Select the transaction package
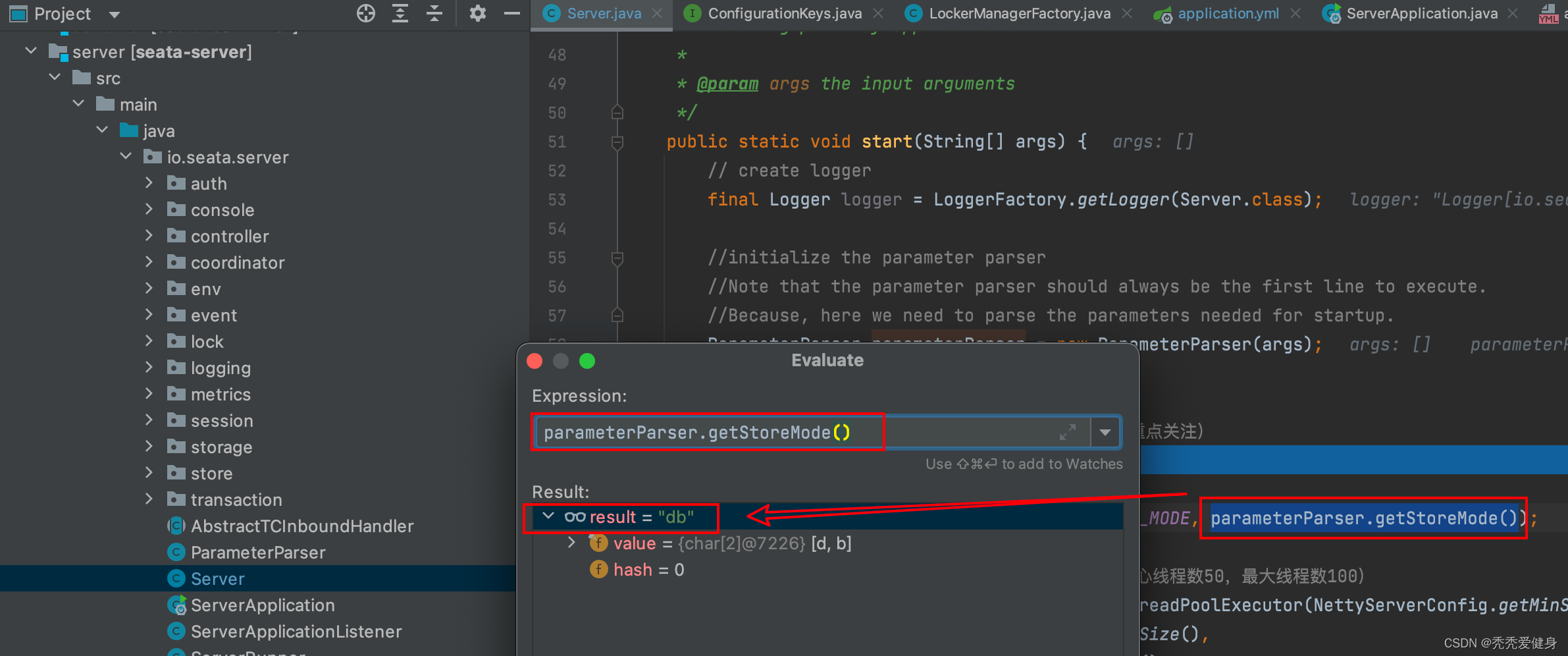Screen dimensions: 1568x656 click(x=236, y=500)
